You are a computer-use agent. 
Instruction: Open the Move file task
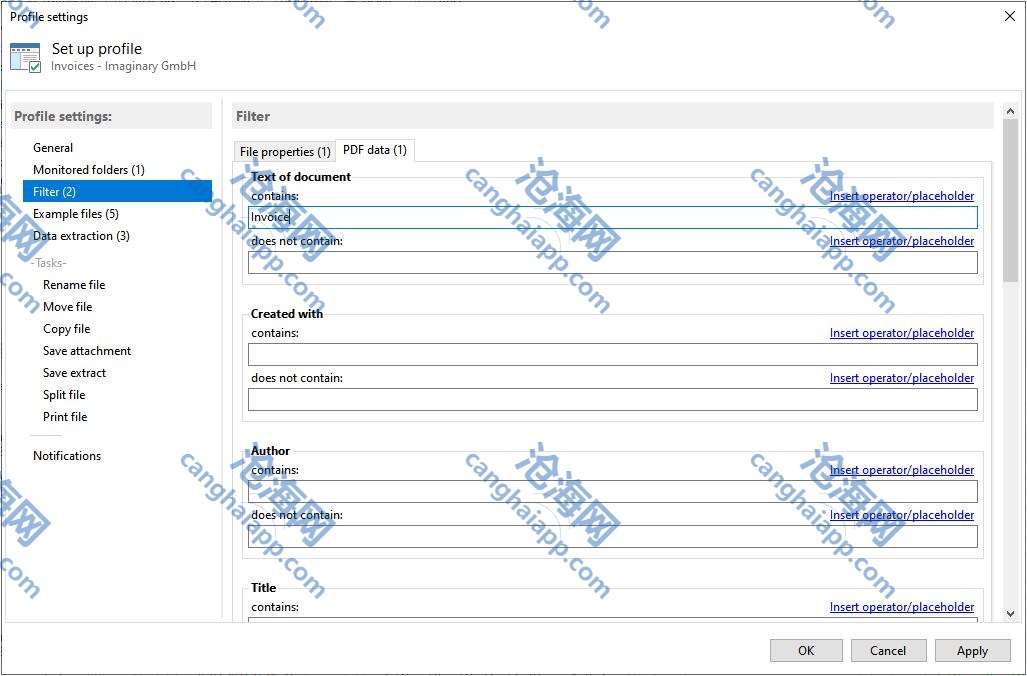pyautogui.click(x=67, y=307)
